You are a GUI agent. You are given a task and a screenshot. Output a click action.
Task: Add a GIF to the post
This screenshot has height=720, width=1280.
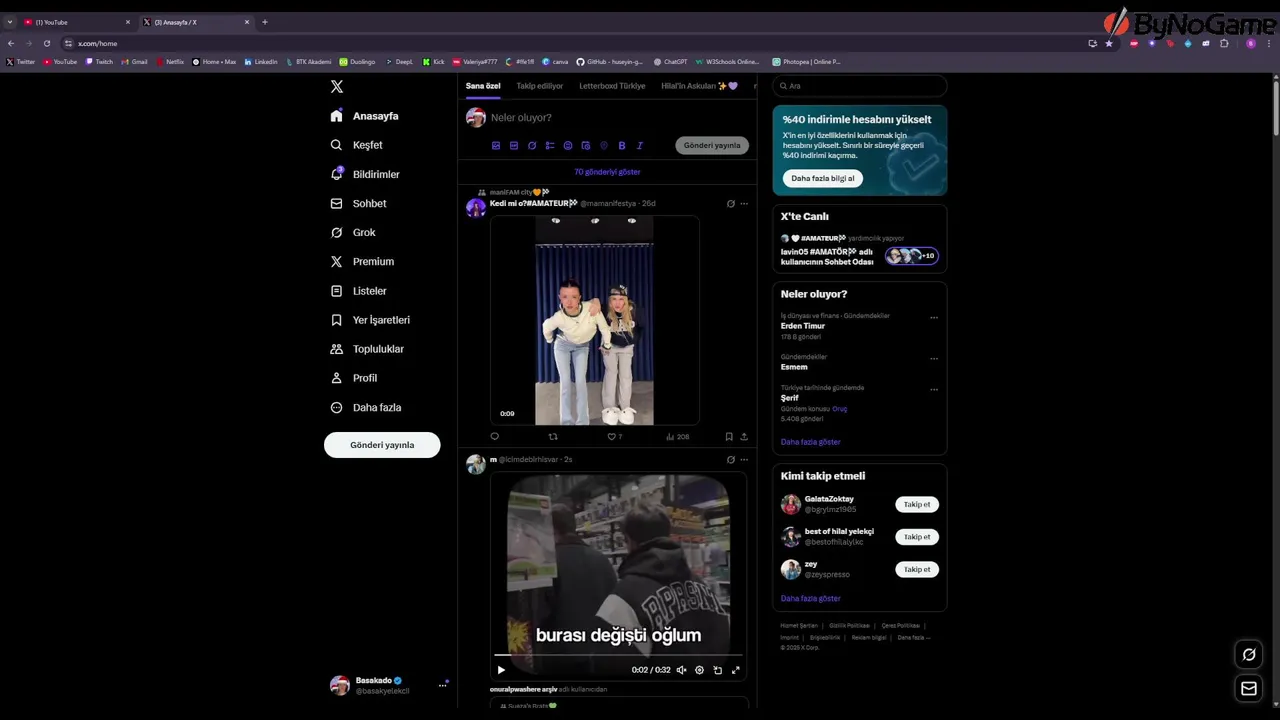pos(514,146)
